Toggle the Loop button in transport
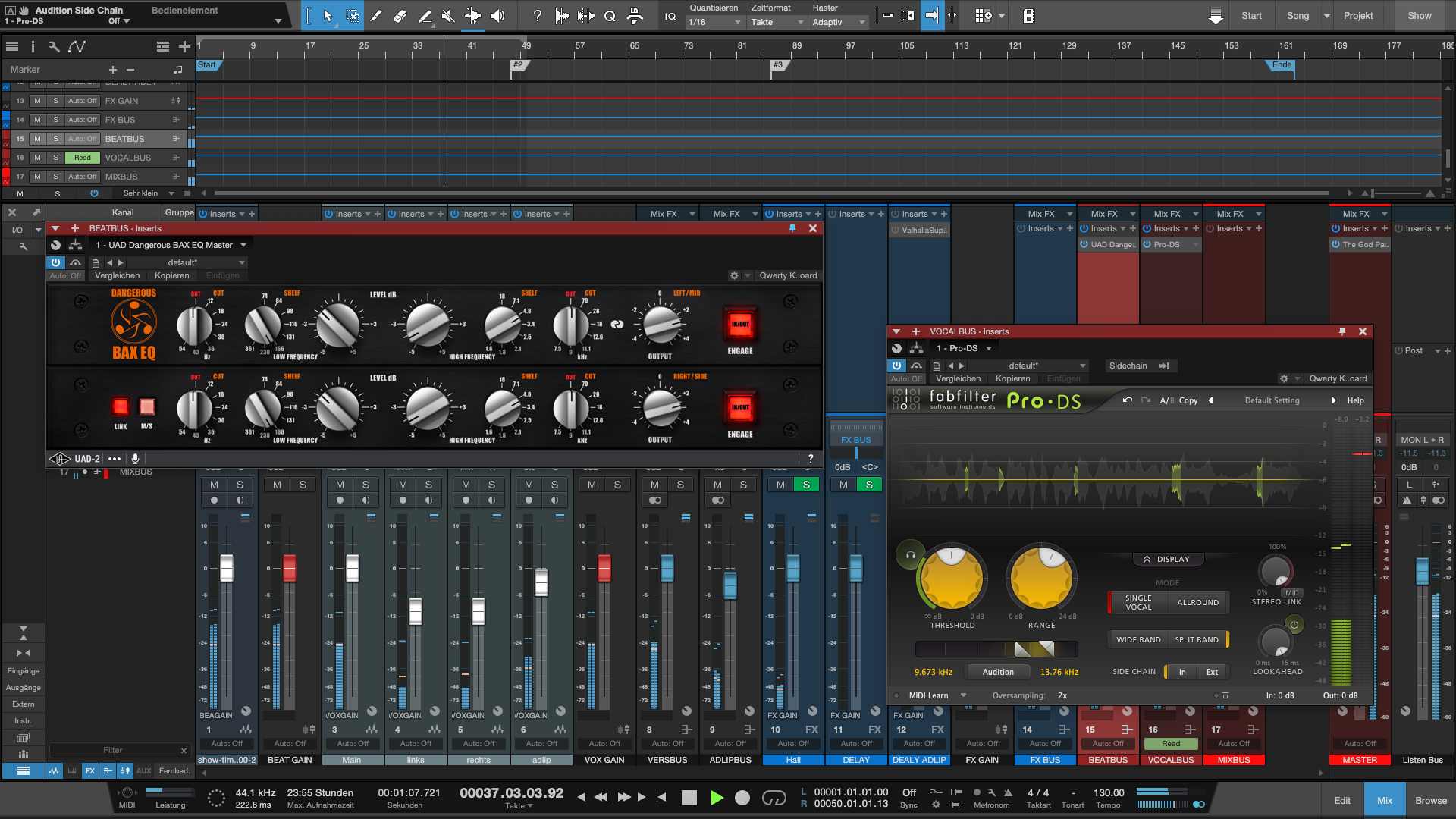 click(773, 798)
